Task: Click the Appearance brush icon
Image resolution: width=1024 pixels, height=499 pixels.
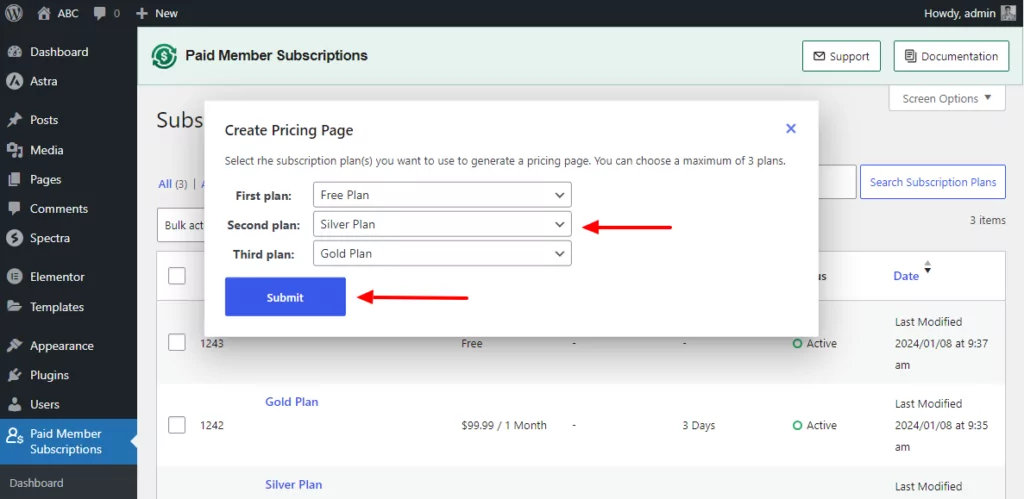Action: pos(14,346)
